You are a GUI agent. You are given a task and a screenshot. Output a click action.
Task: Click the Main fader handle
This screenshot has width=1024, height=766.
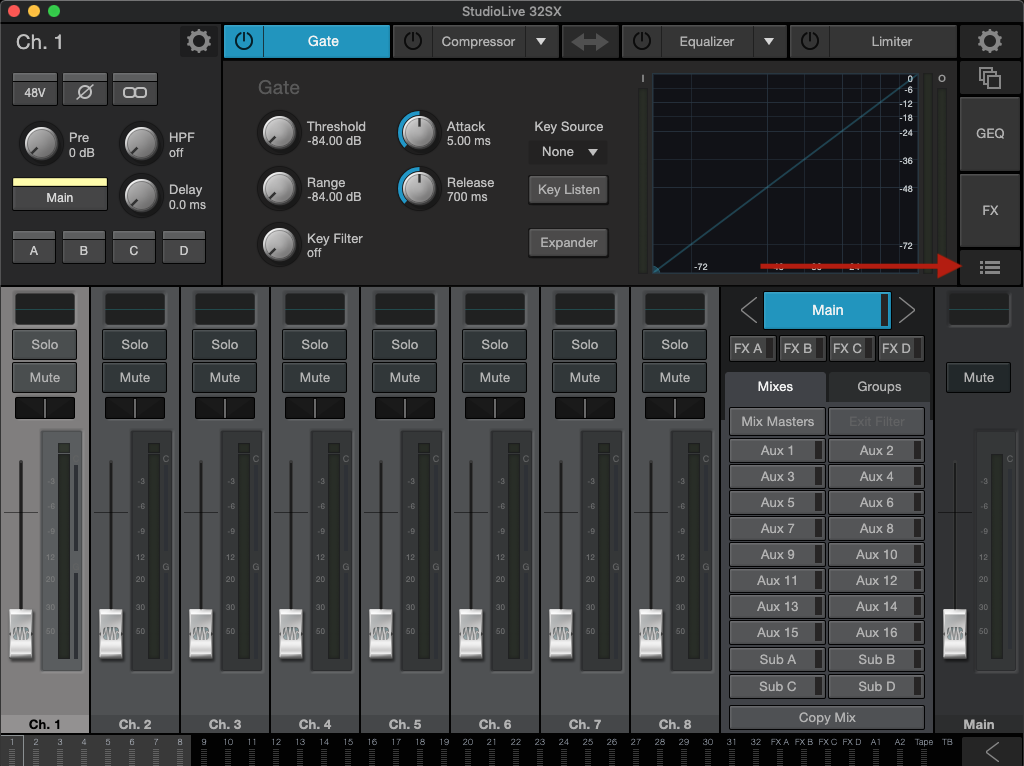(x=955, y=633)
